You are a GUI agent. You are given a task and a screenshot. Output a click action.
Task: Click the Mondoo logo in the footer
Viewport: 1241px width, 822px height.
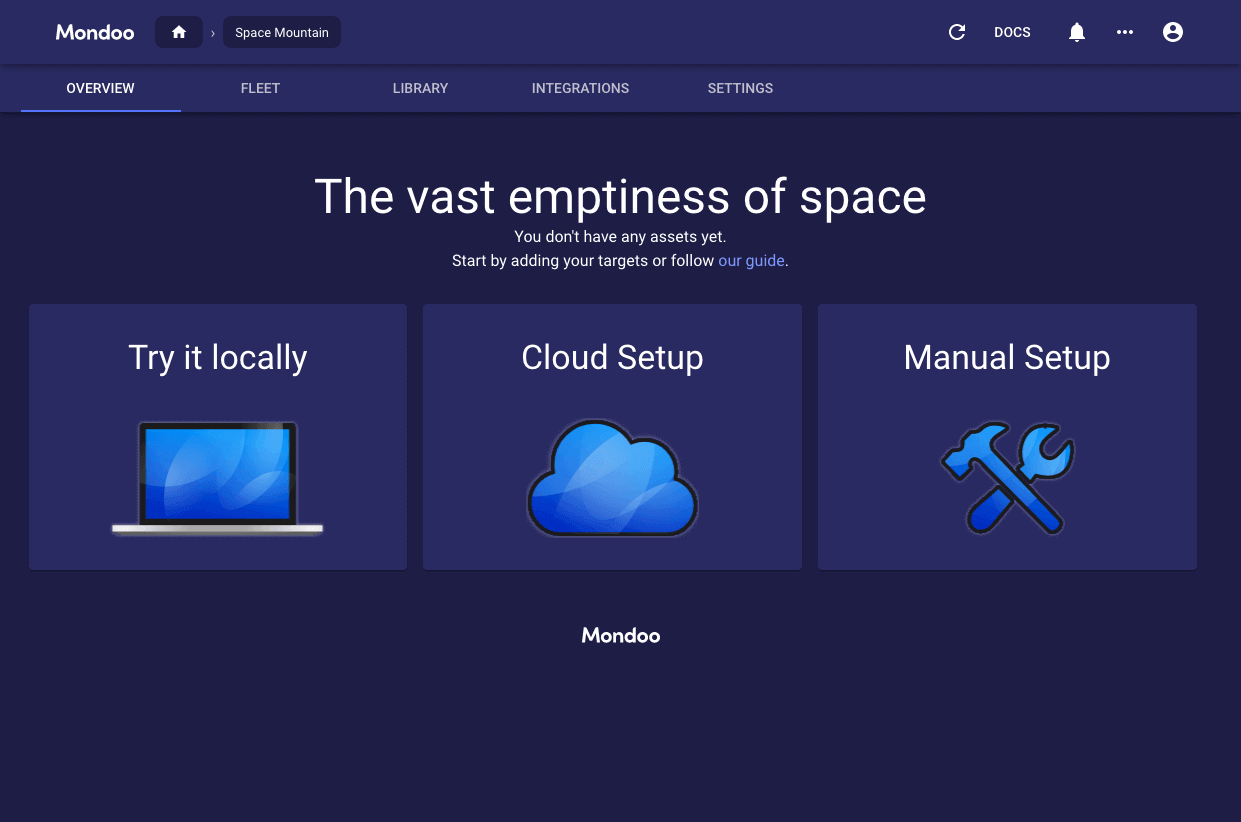tap(621, 635)
